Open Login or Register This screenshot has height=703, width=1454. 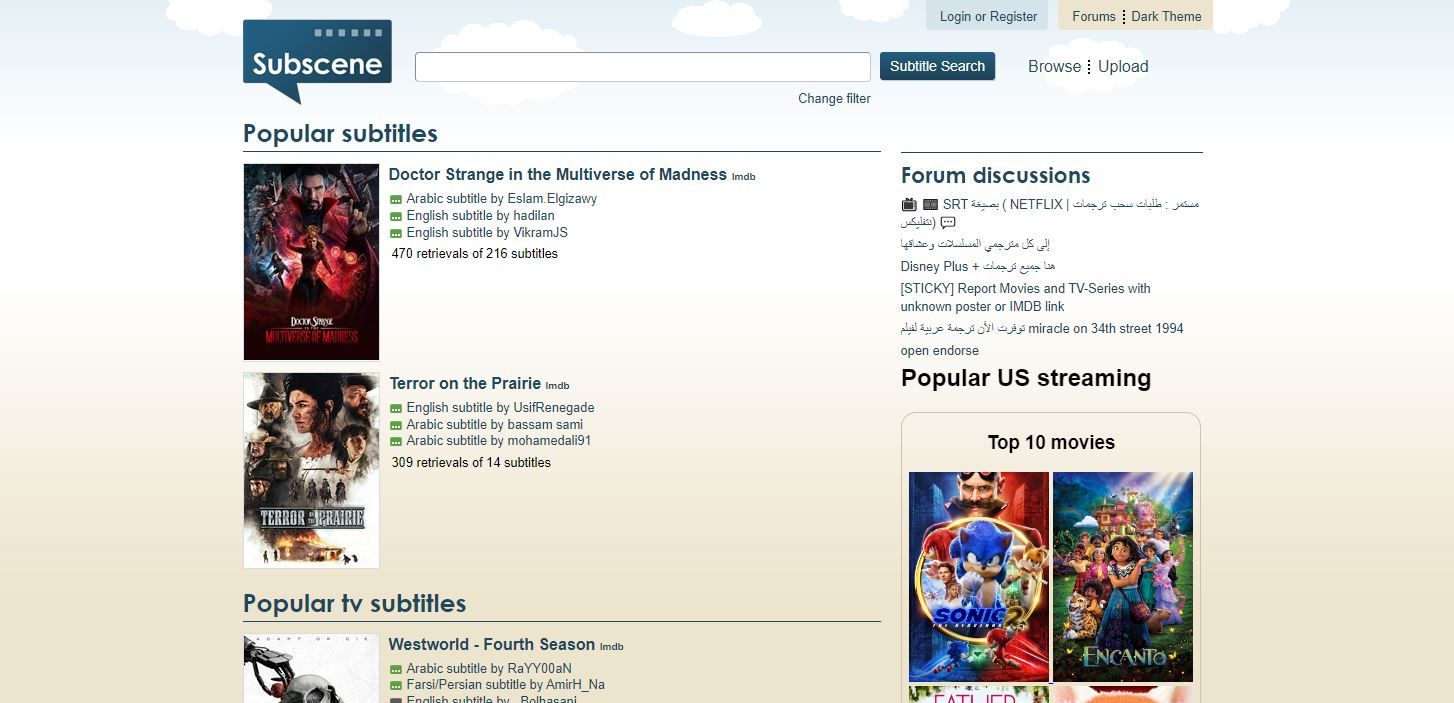click(988, 16)
